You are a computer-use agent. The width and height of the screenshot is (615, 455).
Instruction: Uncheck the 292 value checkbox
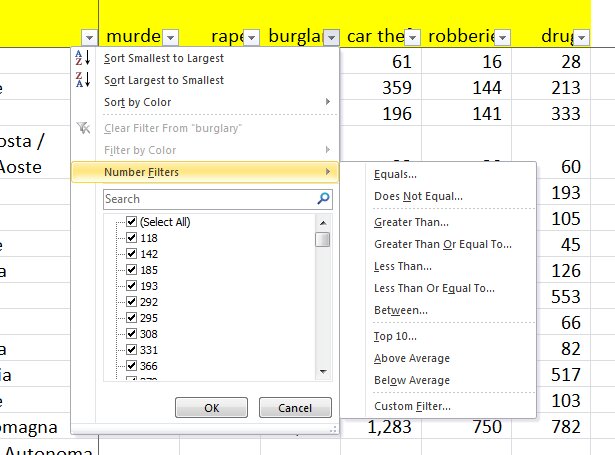[x=131, y=302]
